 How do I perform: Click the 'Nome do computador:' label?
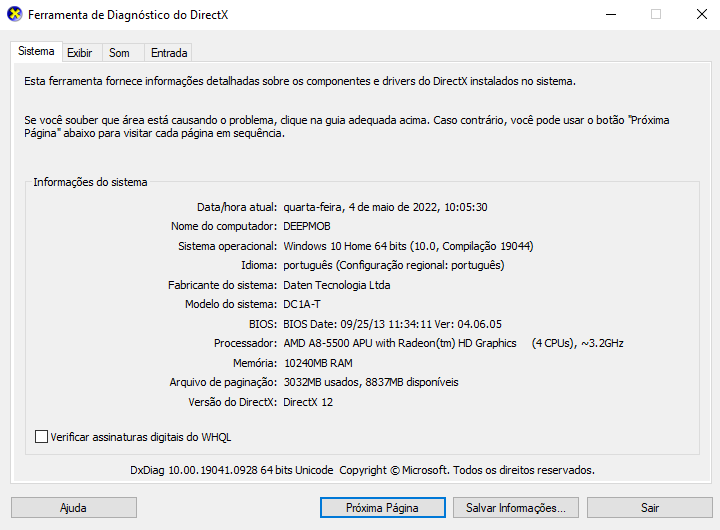(224, 226)
